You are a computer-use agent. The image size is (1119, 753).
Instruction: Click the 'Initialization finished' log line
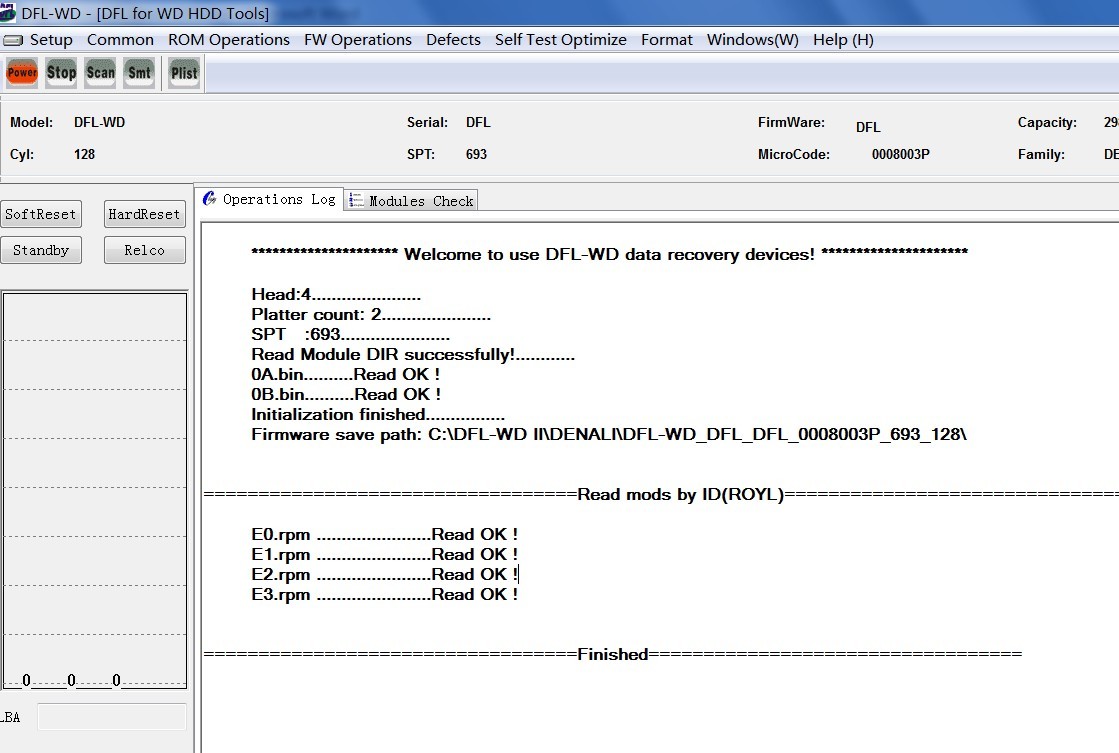378,415
